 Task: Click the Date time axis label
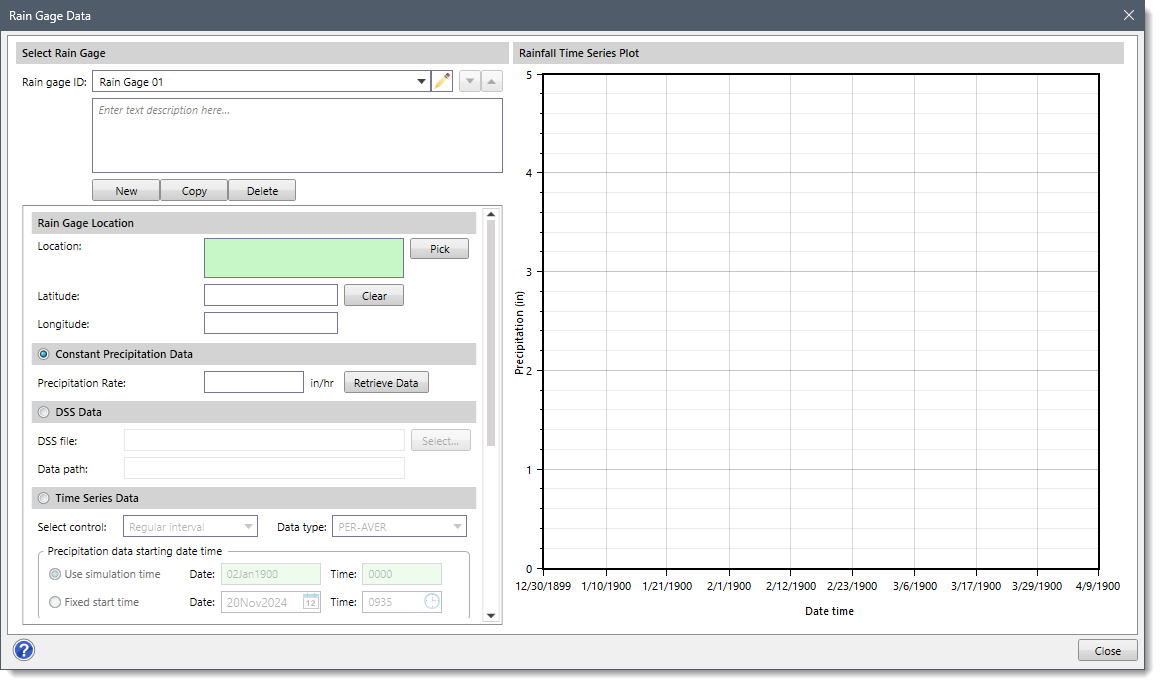coord(829,611)
